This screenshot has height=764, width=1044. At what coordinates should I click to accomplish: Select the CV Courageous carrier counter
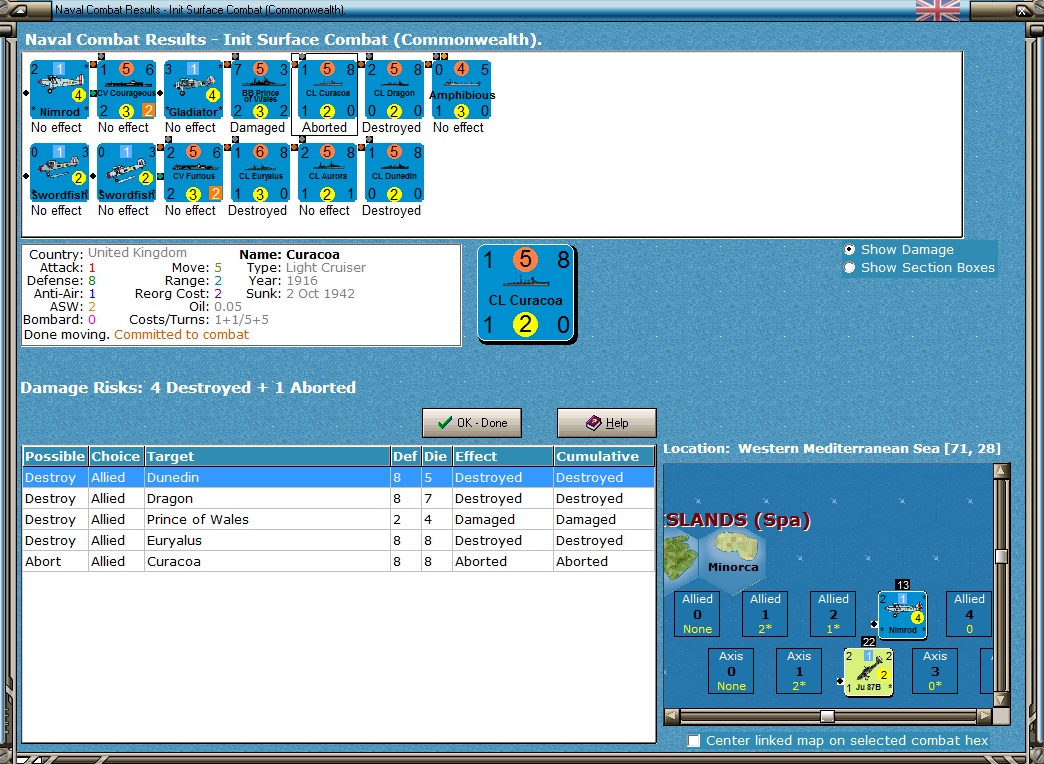point(127,90)
